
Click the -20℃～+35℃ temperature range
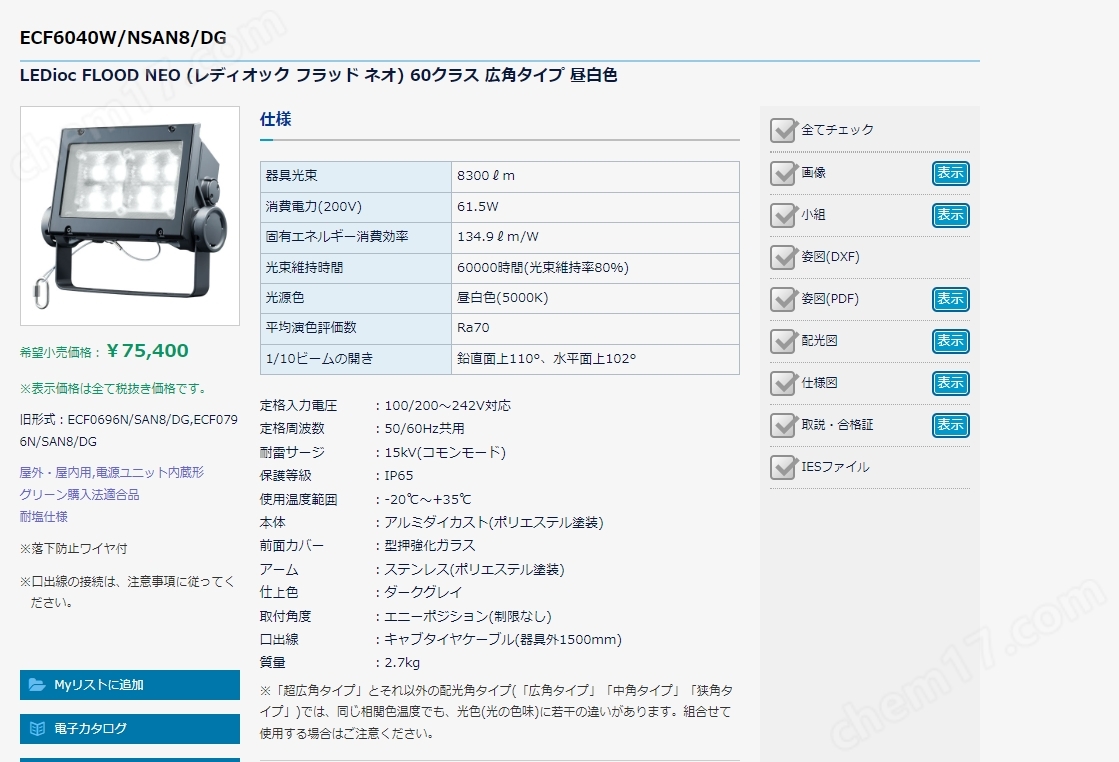428,499
